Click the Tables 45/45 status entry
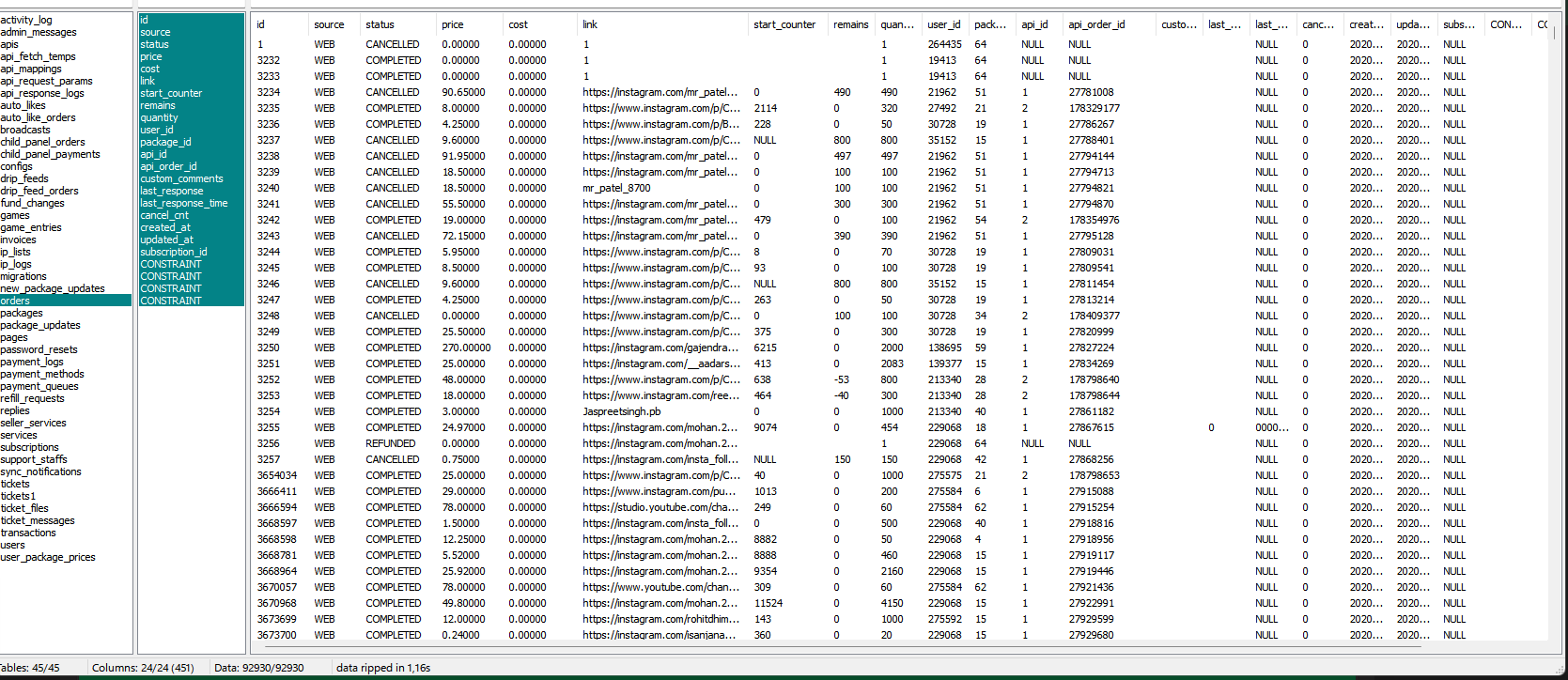The image size is (1568, 680). pos(30,668)
